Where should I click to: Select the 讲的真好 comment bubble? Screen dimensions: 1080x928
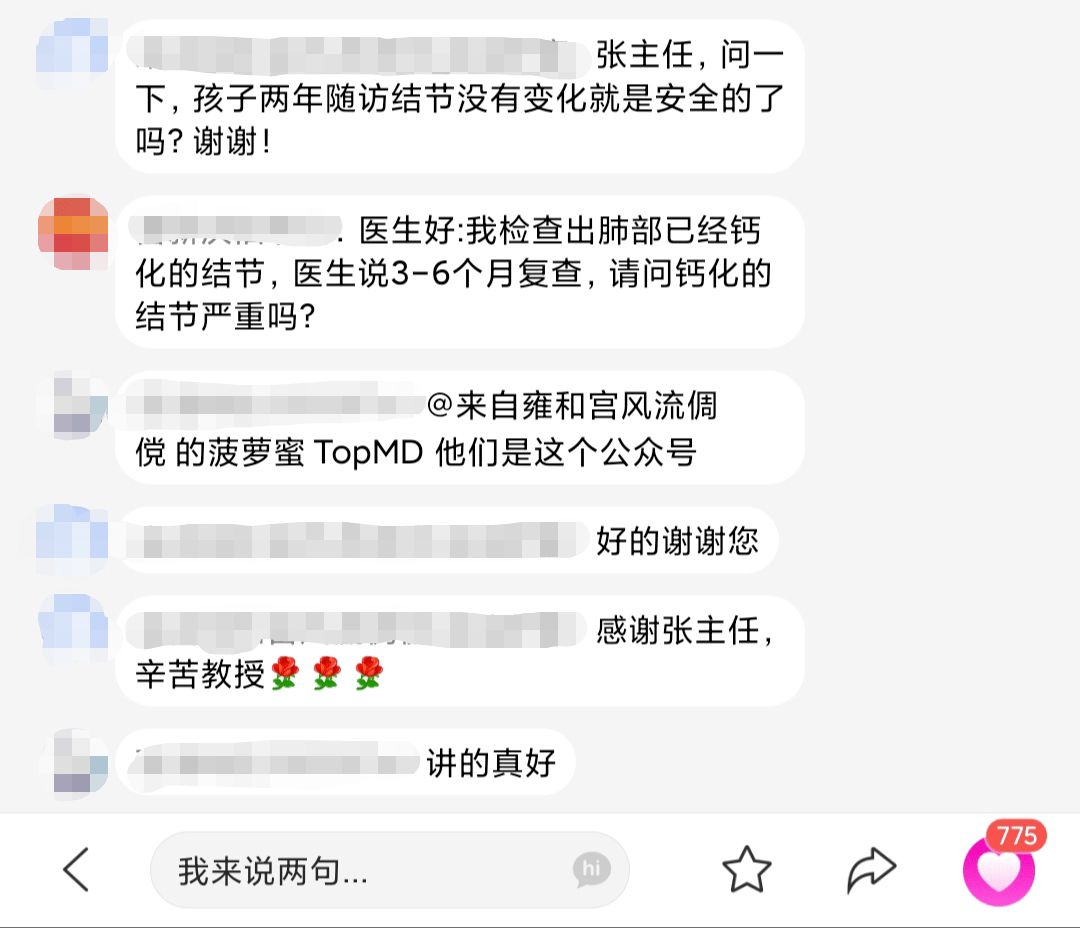coord(345,762)
